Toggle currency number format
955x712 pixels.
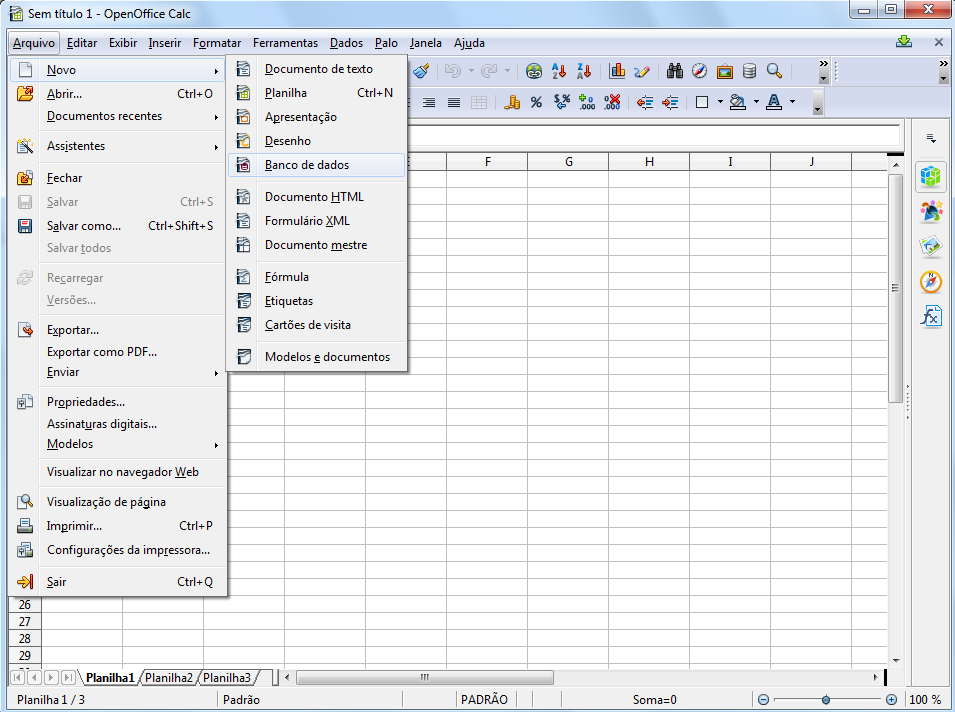(513, 101)
